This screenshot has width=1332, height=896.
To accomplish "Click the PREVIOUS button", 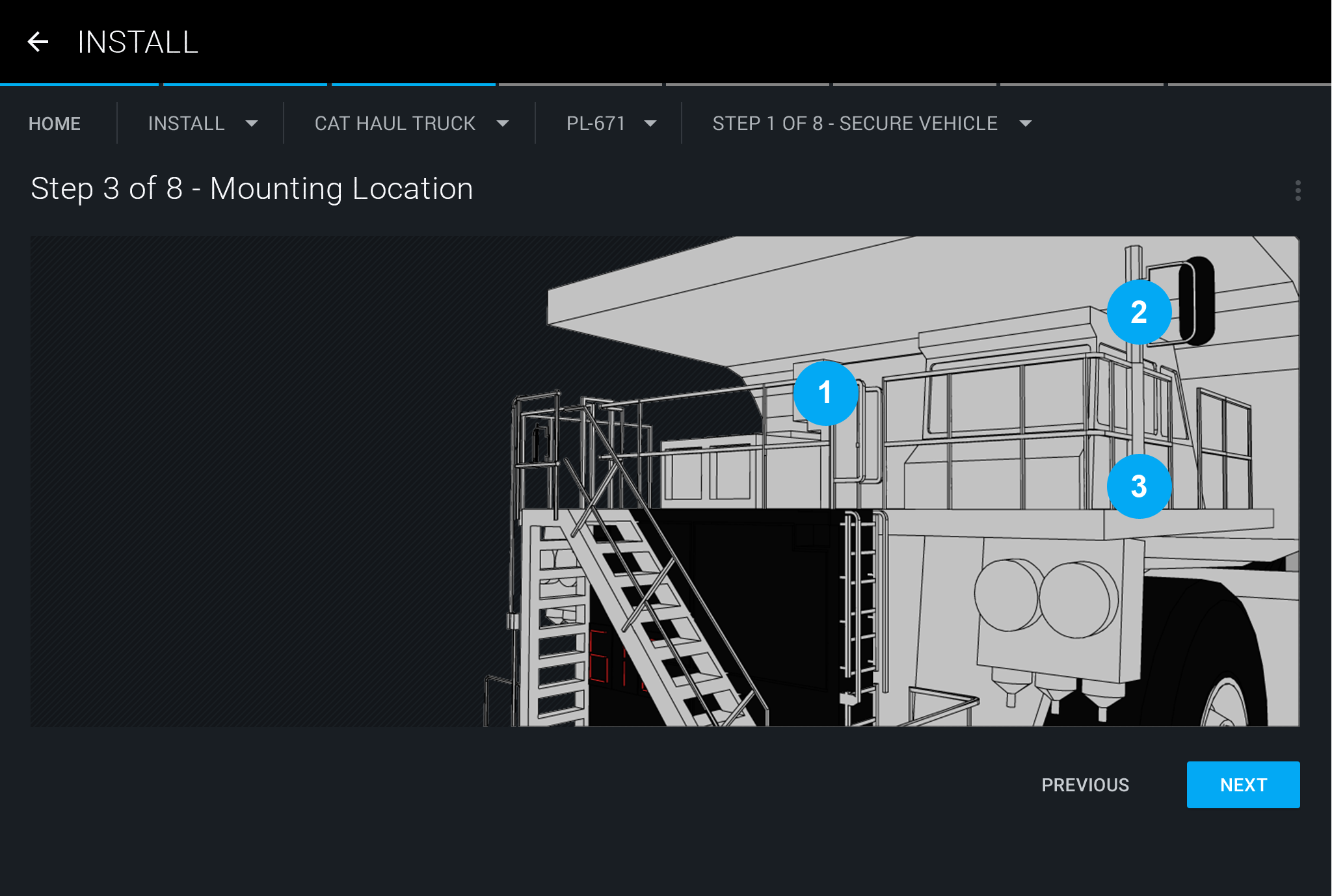I will click(1085, 785).
